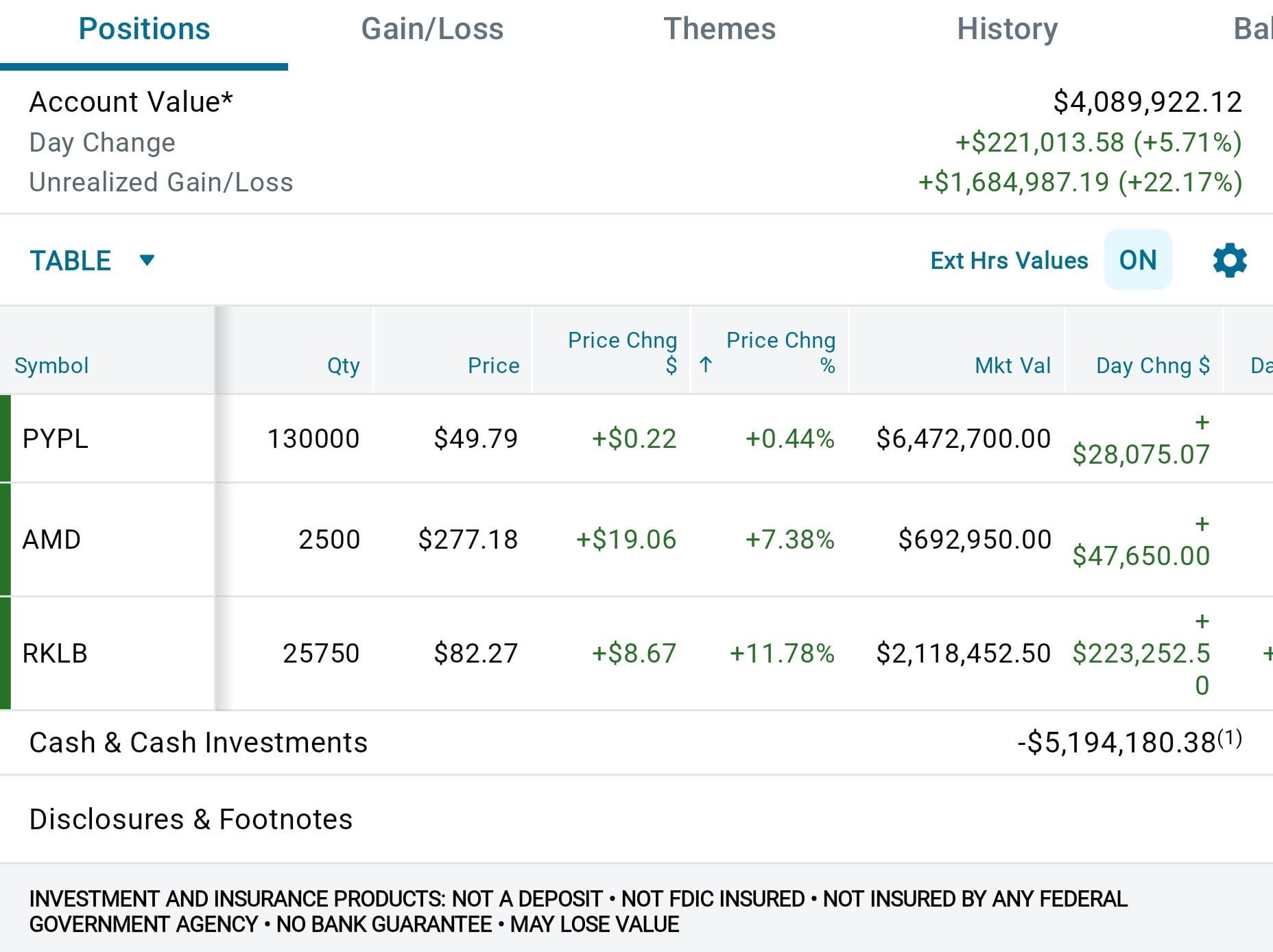The height and width of the screenshot is (952, 1273).
Task: Tap the Account Value amount
Action: tap(1147, 102)
